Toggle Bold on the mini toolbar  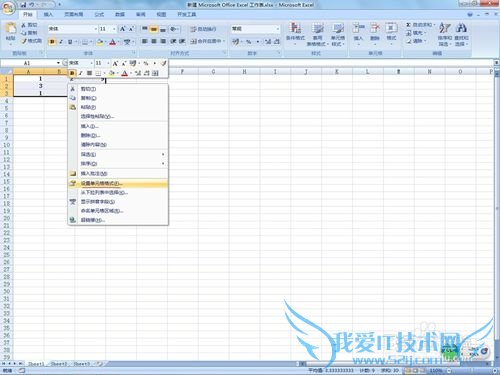pos(72,73)
